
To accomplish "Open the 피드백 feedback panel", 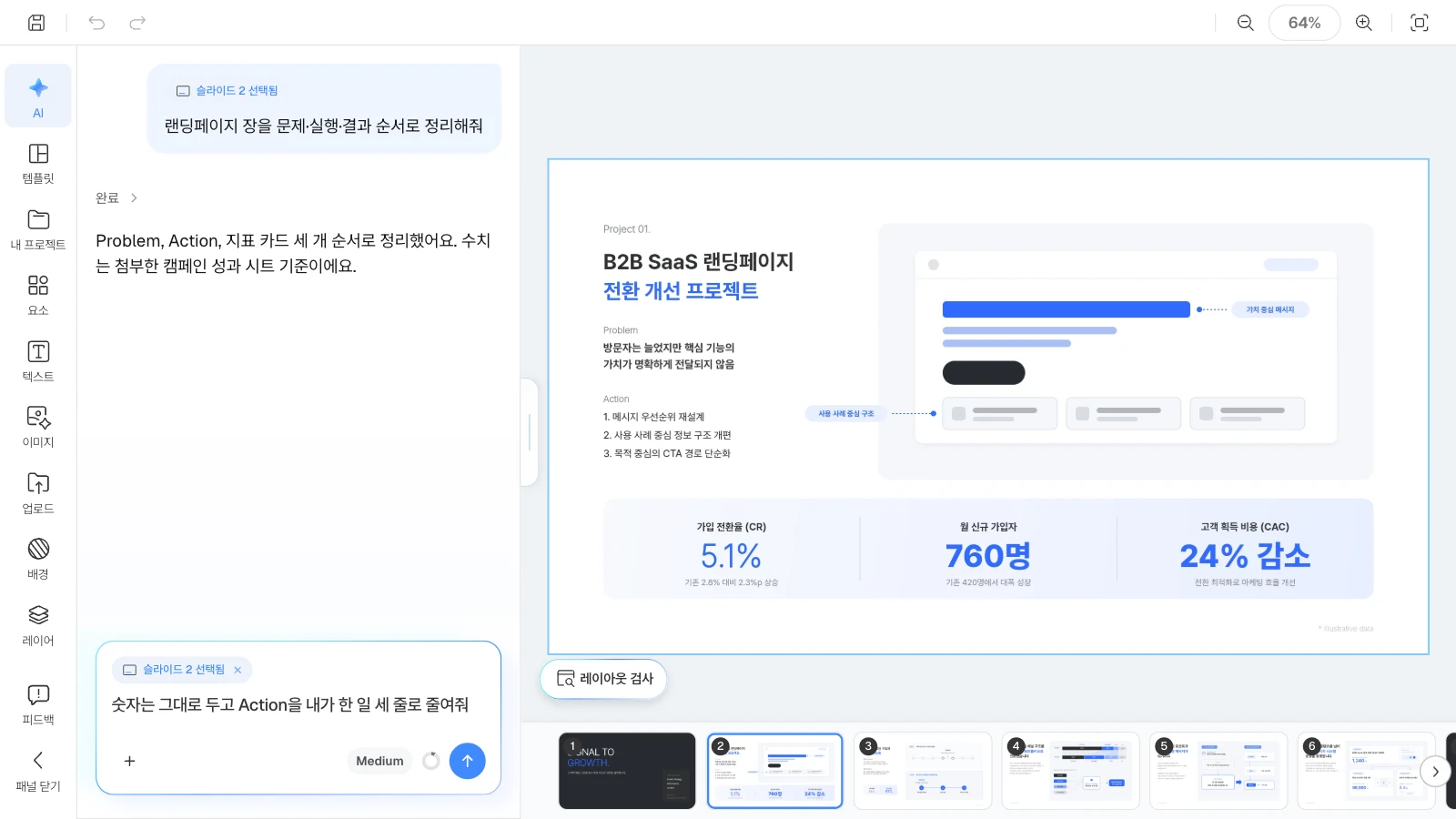I will click(x=38, y=704).
